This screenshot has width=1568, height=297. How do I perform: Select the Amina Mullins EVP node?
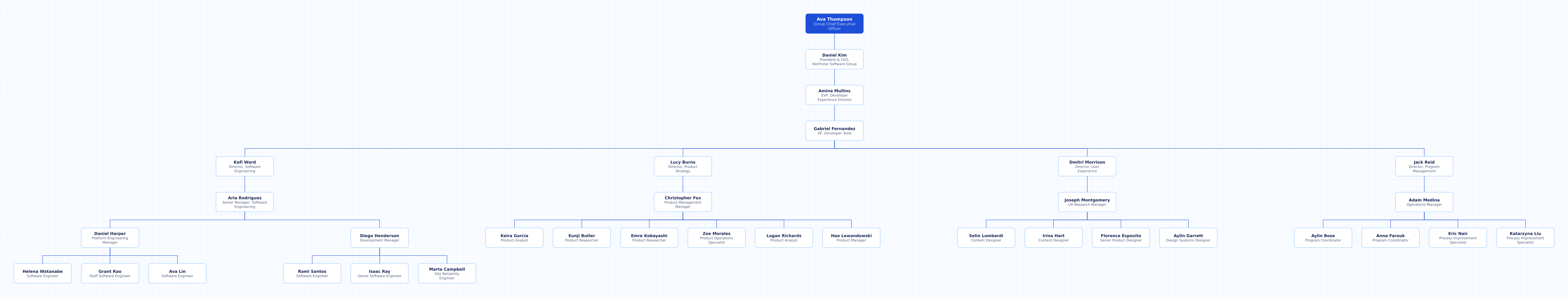(x=834, y=95)
